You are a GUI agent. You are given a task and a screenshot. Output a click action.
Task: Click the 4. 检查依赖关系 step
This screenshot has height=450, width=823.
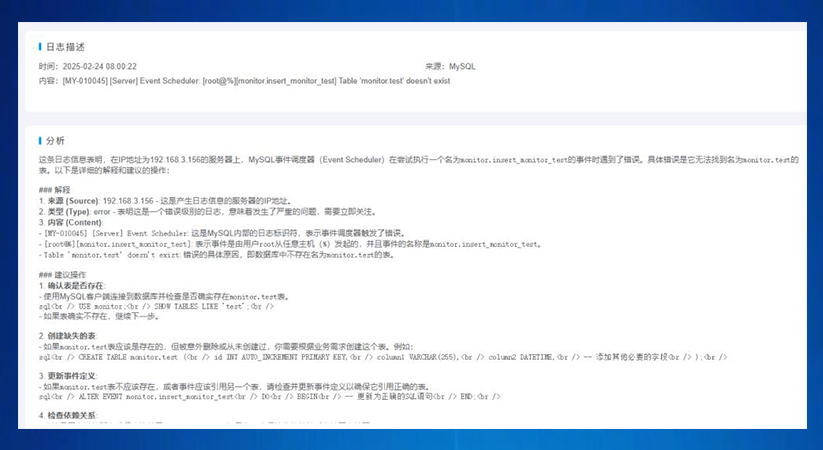point(68,416)
